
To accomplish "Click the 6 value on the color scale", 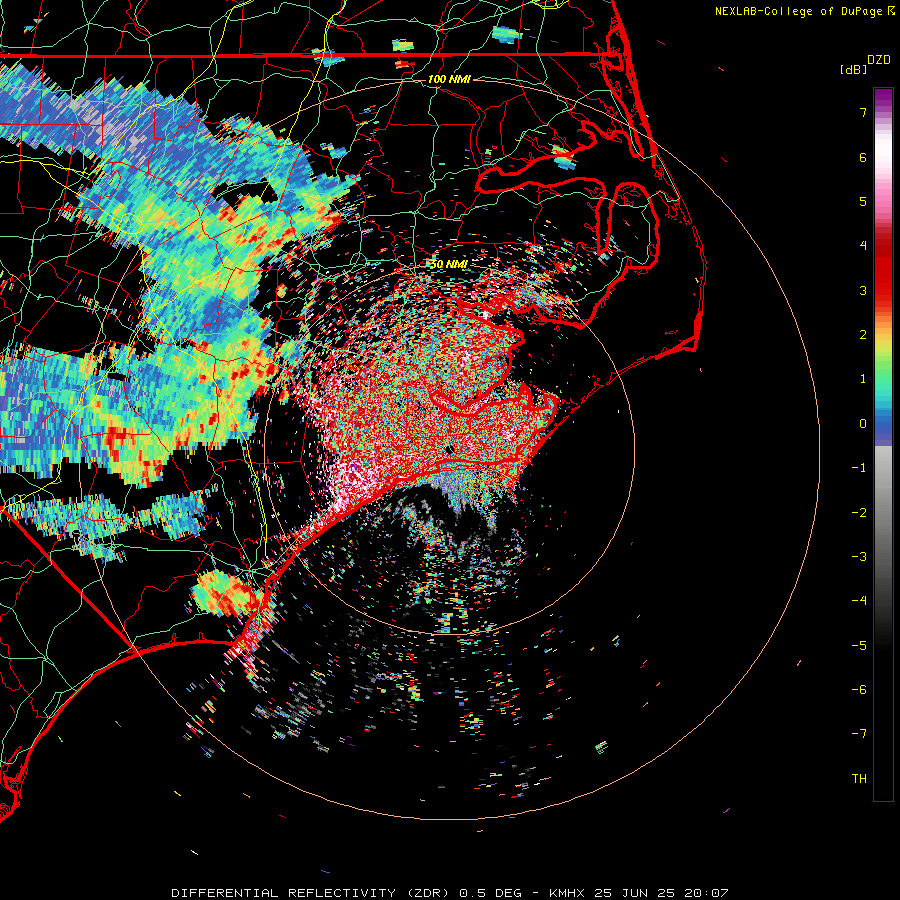I will pyautogui.click(x=863, y=157).
